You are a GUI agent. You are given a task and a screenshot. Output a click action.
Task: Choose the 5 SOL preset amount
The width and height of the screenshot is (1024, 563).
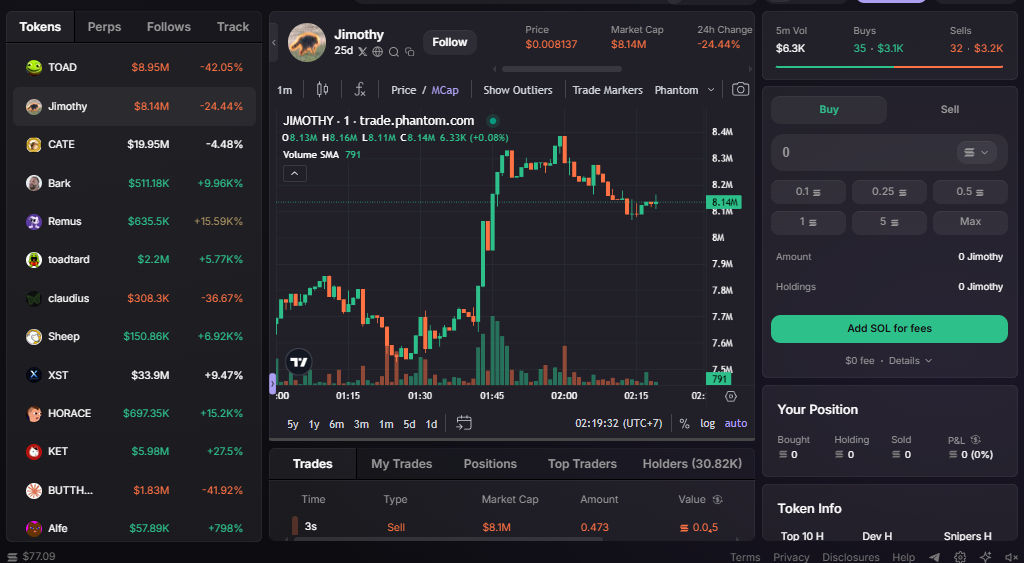(x=889, y=222)
